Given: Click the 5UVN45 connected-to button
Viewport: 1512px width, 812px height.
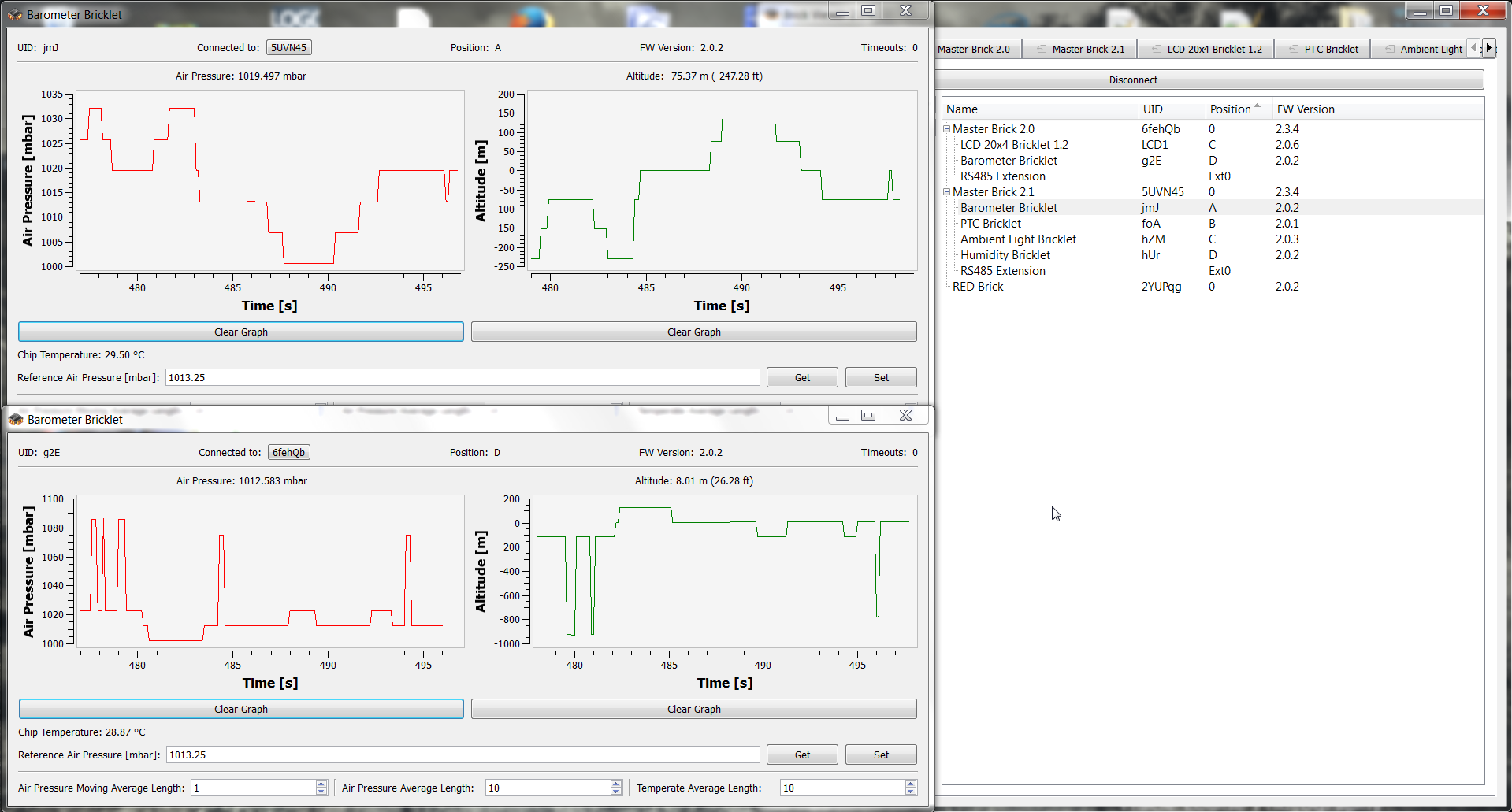Looking at the screenshot, I should pyautogui.click(x=288, y=47).
